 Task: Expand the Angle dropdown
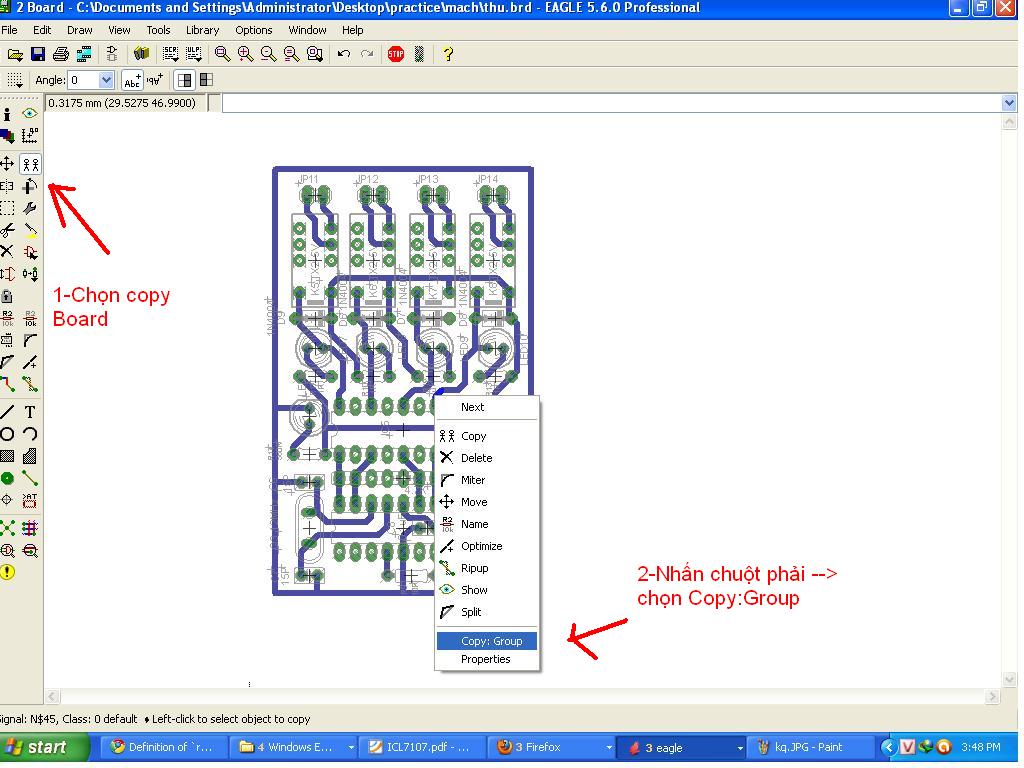point(106,80)
